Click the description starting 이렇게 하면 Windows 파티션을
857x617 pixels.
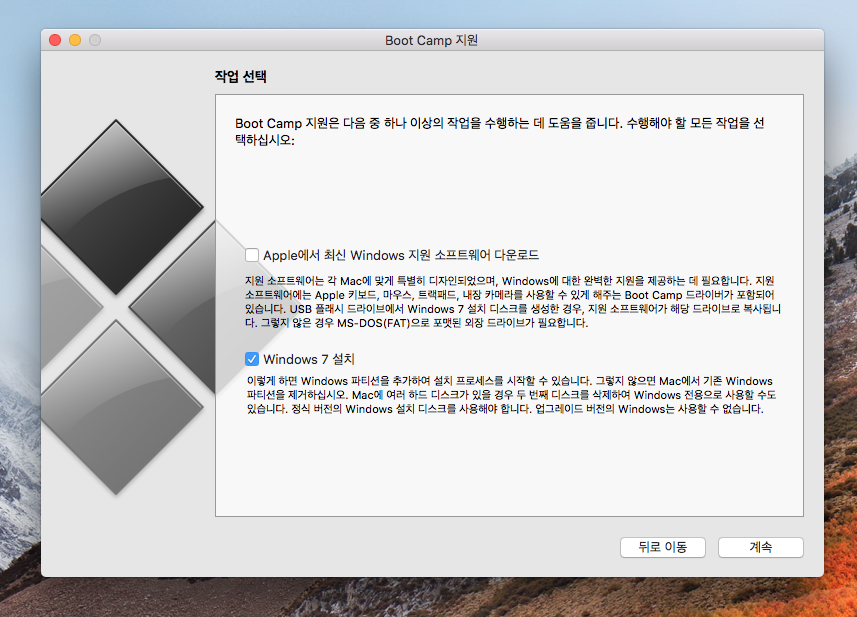click(x=511, y=395)
